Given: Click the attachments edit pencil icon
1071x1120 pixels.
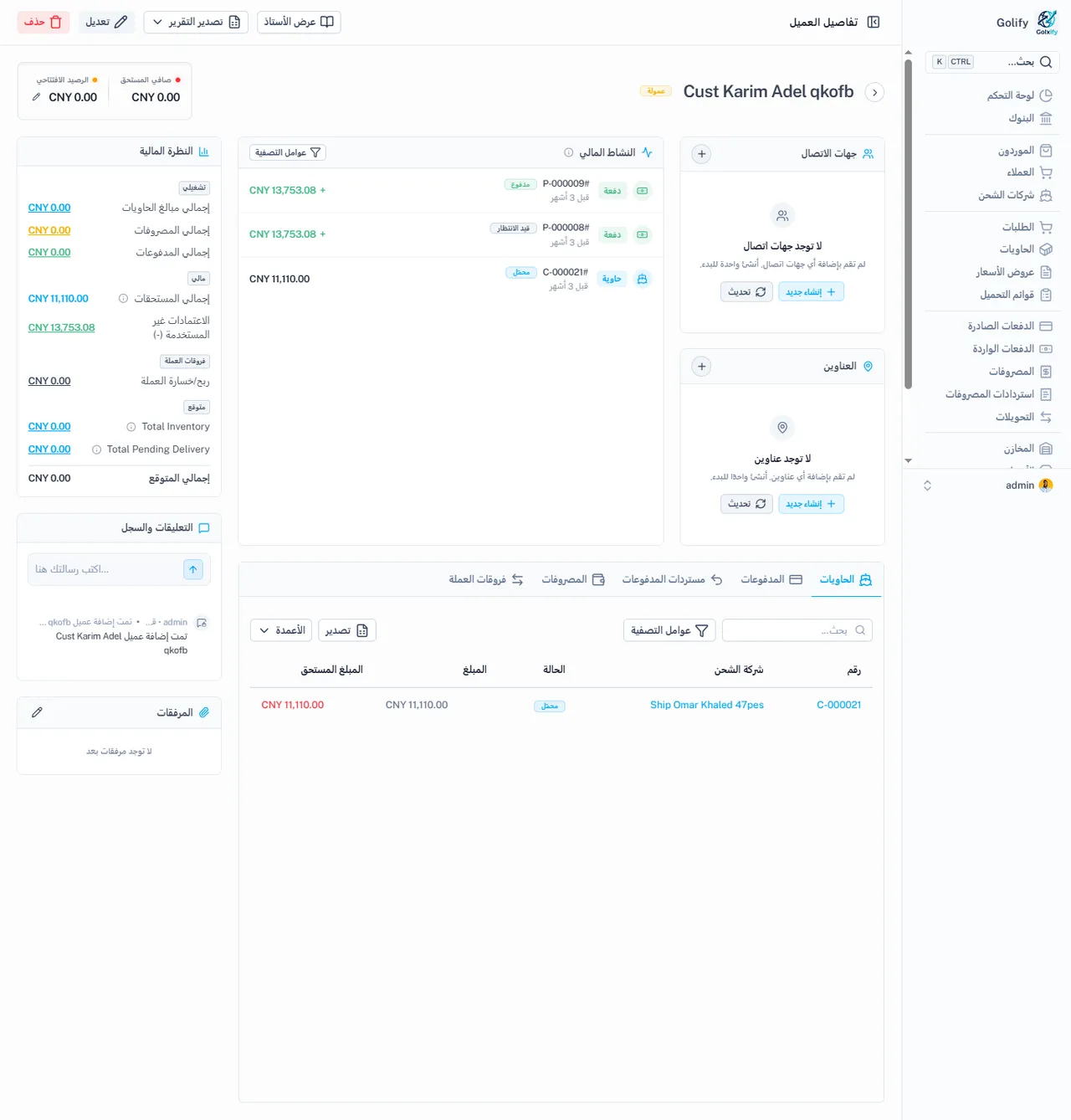Looking at the screenshot, I should tap(37, 712).
